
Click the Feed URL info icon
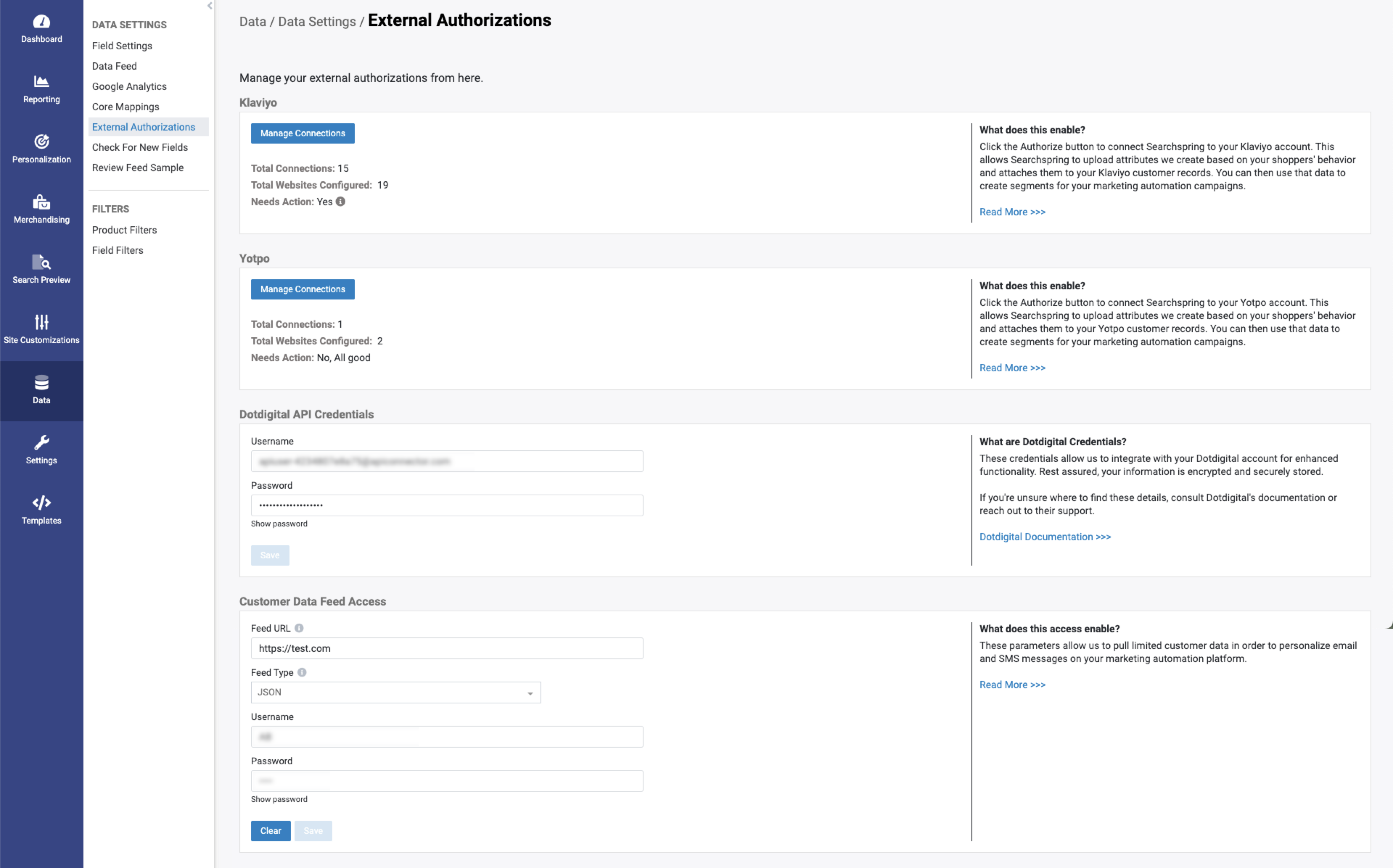[299, 628]
